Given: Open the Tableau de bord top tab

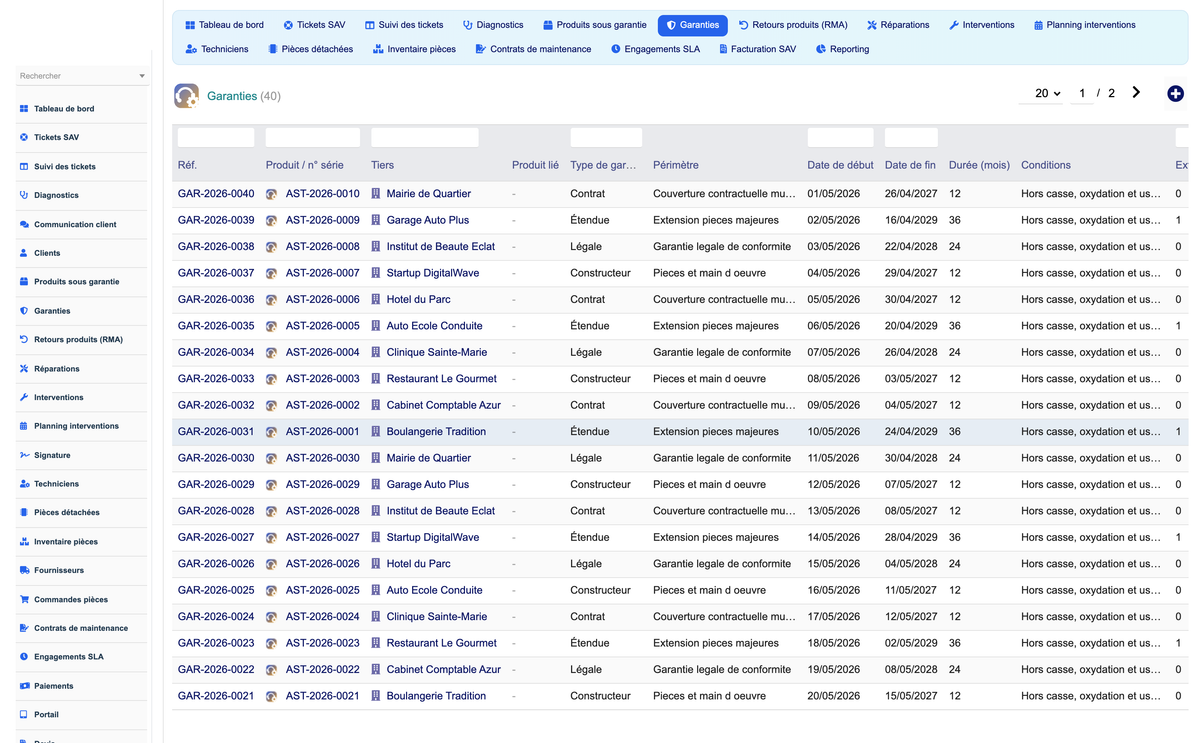Looking at the screenshot, I should coord(224,25).
